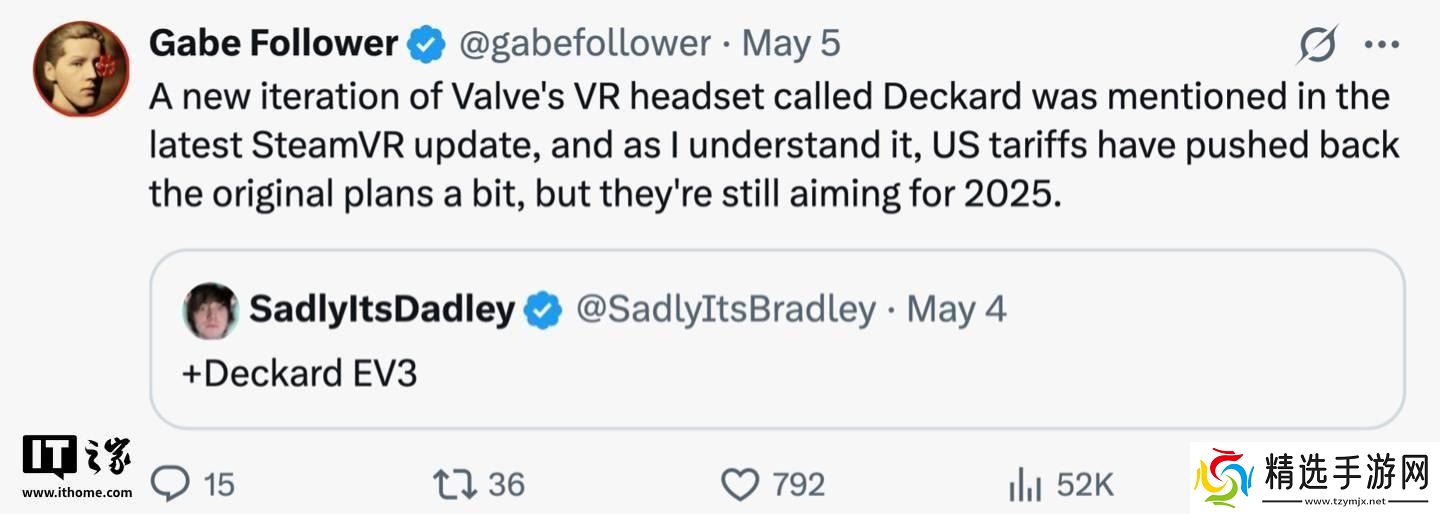The width and height of the screenshot is (1440, 514).
Task: Click the May 5 post timestamp
Action: pos(792,44)
